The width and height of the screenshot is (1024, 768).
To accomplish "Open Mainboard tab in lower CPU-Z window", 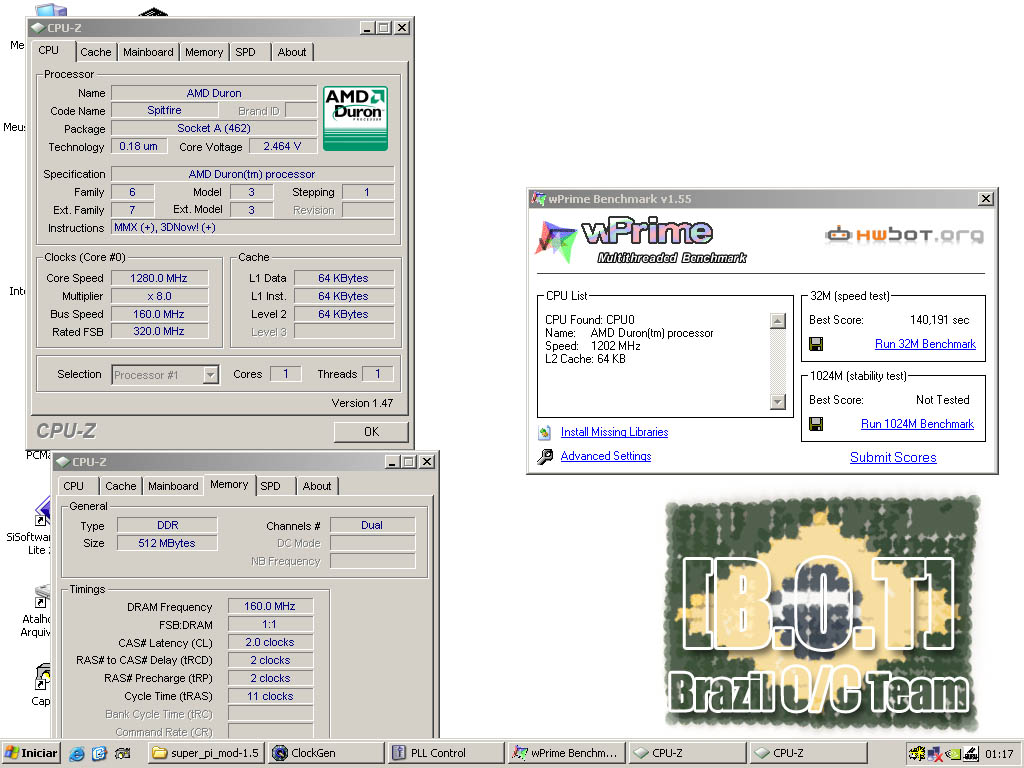I will pos(173,486).
